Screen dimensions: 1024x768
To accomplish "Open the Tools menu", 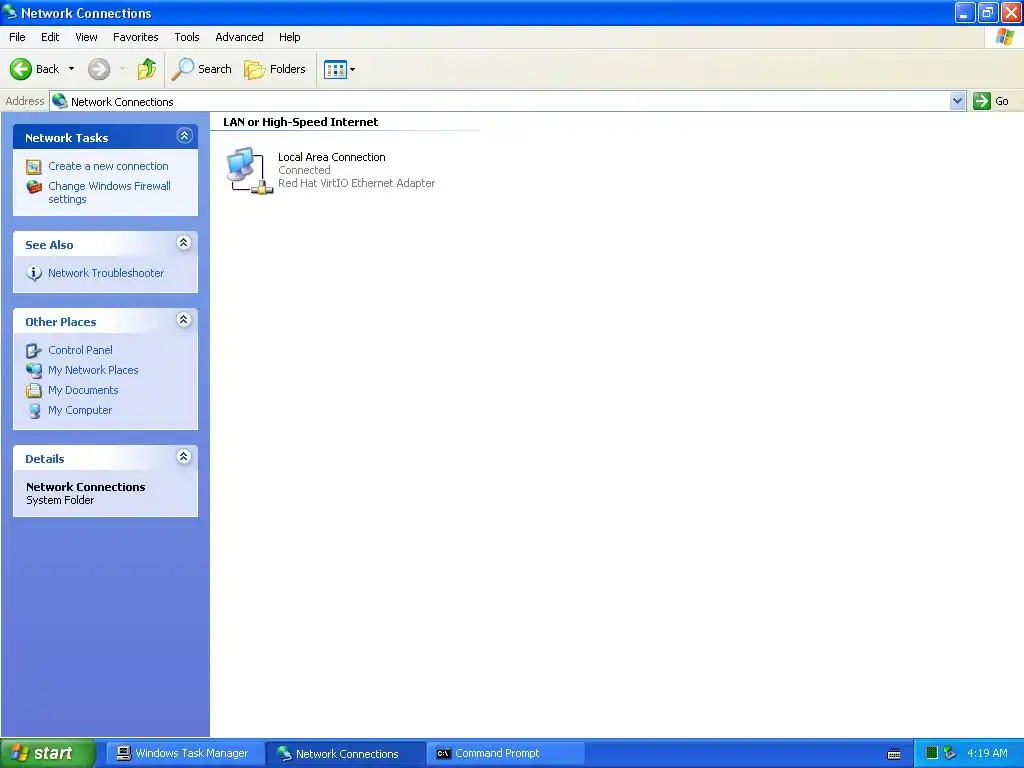I will pos(187,37).
